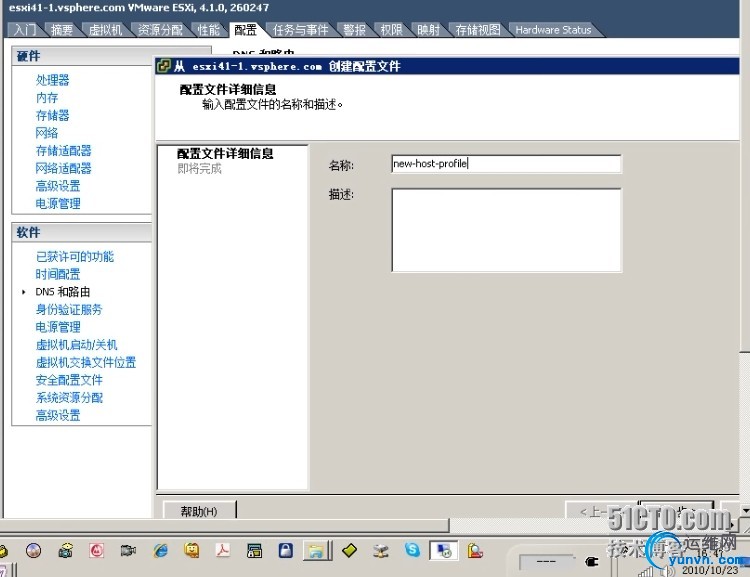Open 网络 under hardware
Screen dimensions: 750x577
coord(46,133)
